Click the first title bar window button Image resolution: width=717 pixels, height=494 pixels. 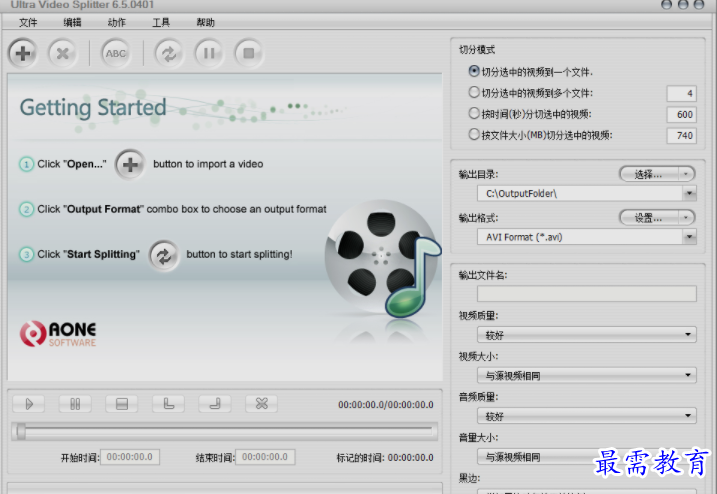(x=666, y=5)
